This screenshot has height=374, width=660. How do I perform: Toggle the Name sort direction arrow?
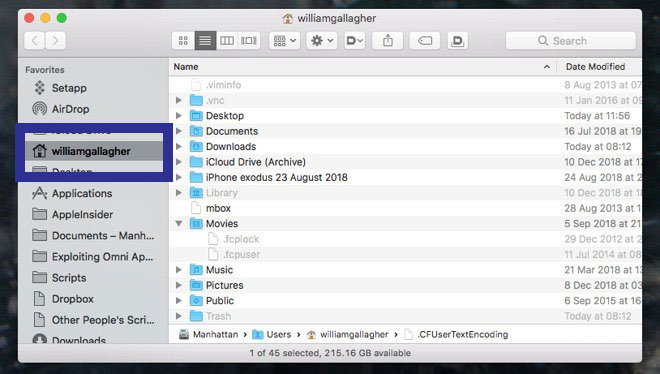coord(546,67)
